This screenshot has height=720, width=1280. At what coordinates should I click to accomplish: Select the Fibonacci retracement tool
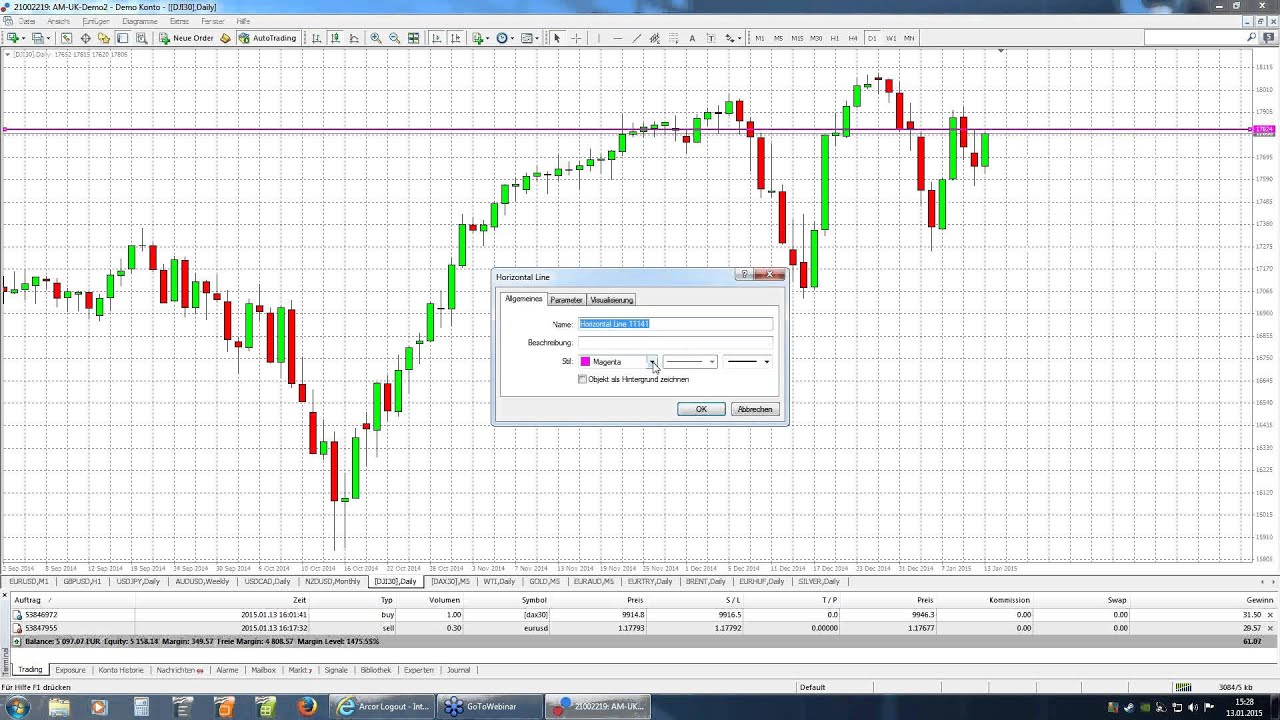coord(673,38)
